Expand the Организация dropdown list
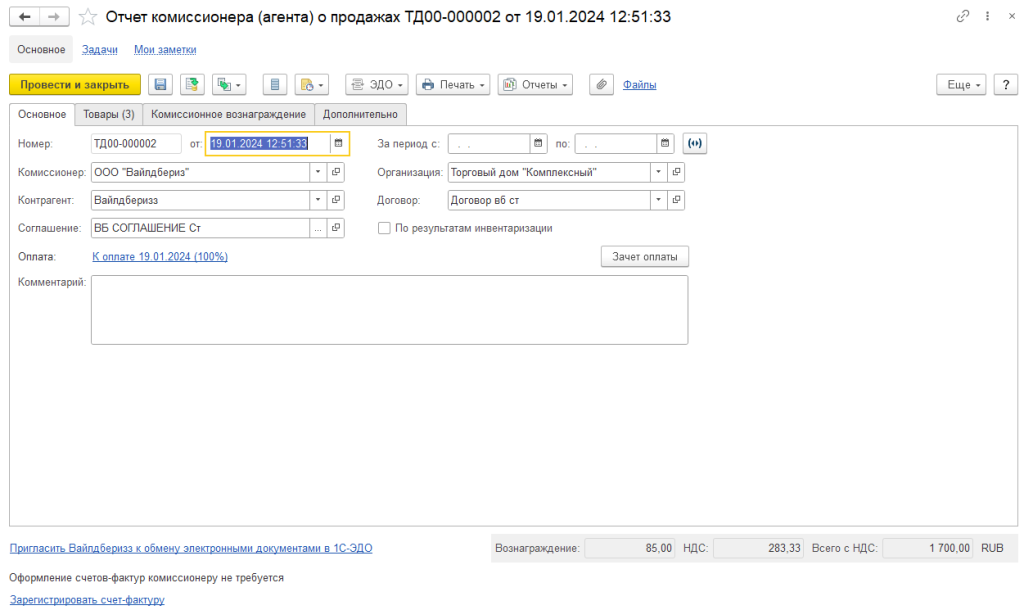This screenshot has height=610, width=1024. click(x=658, y=172)
